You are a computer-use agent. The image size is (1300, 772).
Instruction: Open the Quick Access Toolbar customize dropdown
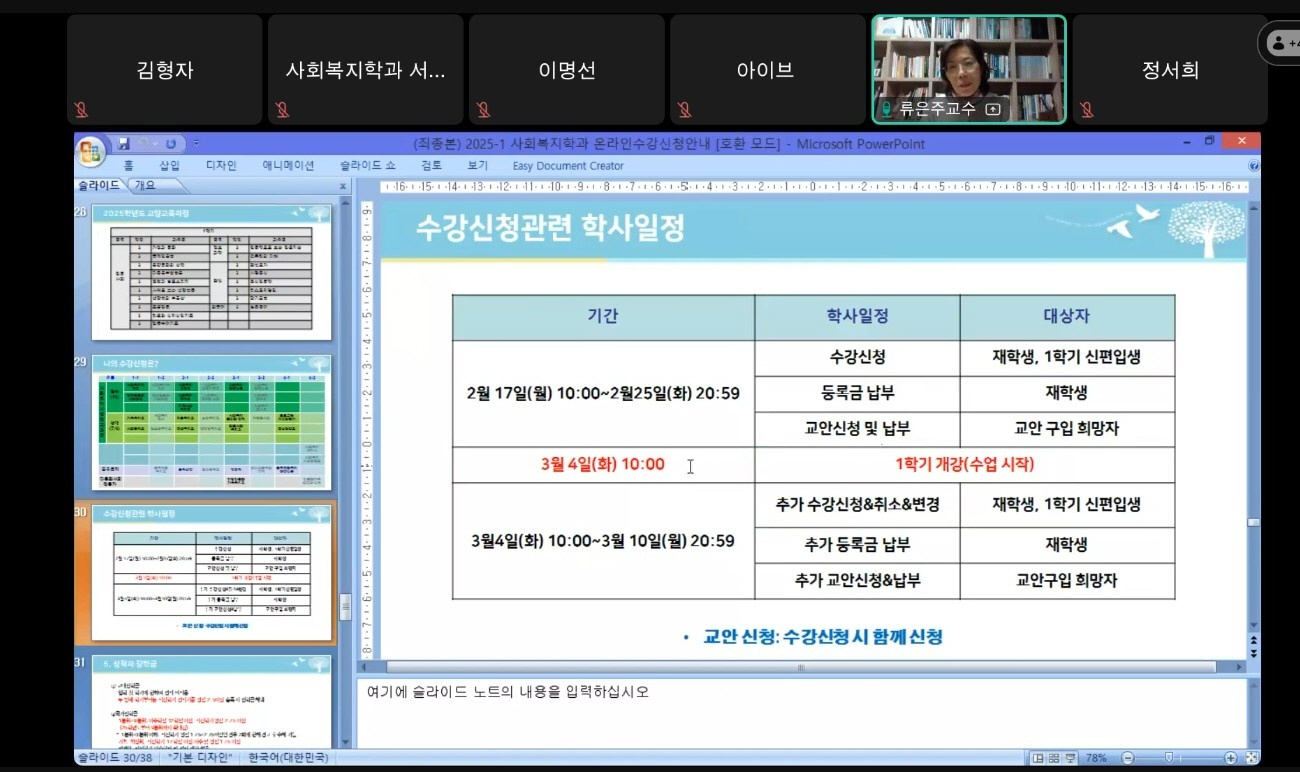click(195, 141)
